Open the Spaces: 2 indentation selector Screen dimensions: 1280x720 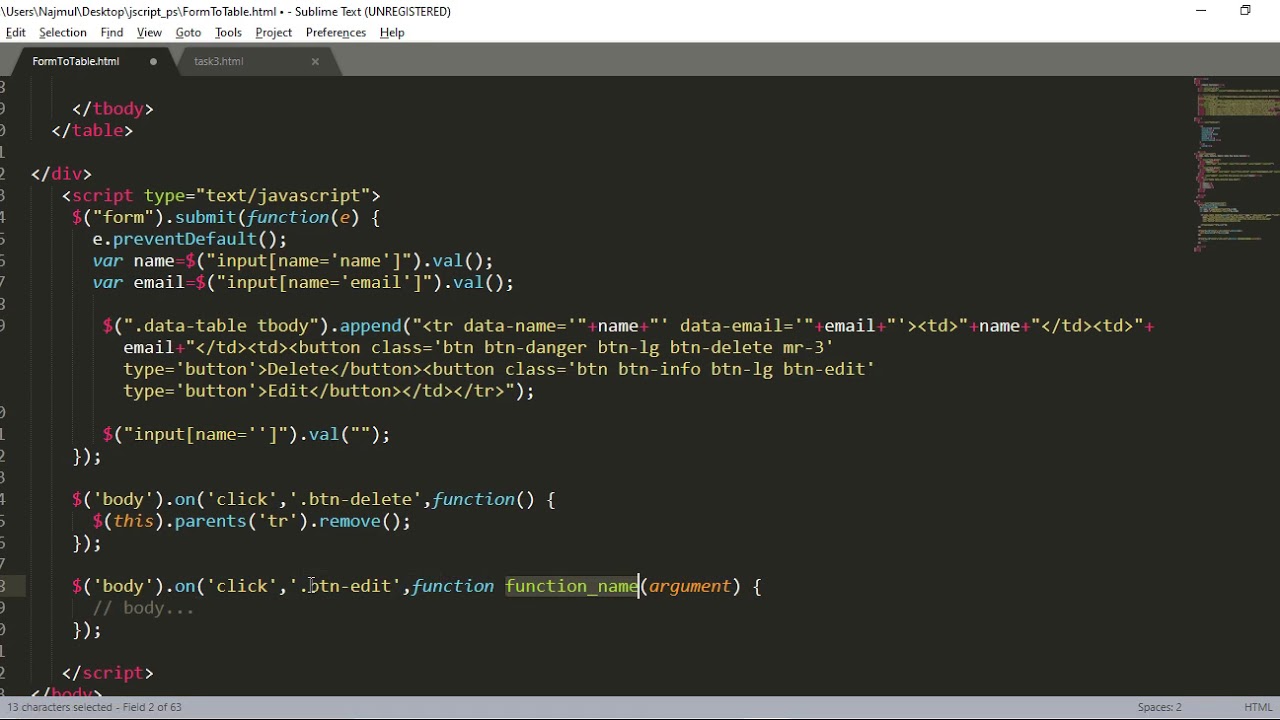1159,707
